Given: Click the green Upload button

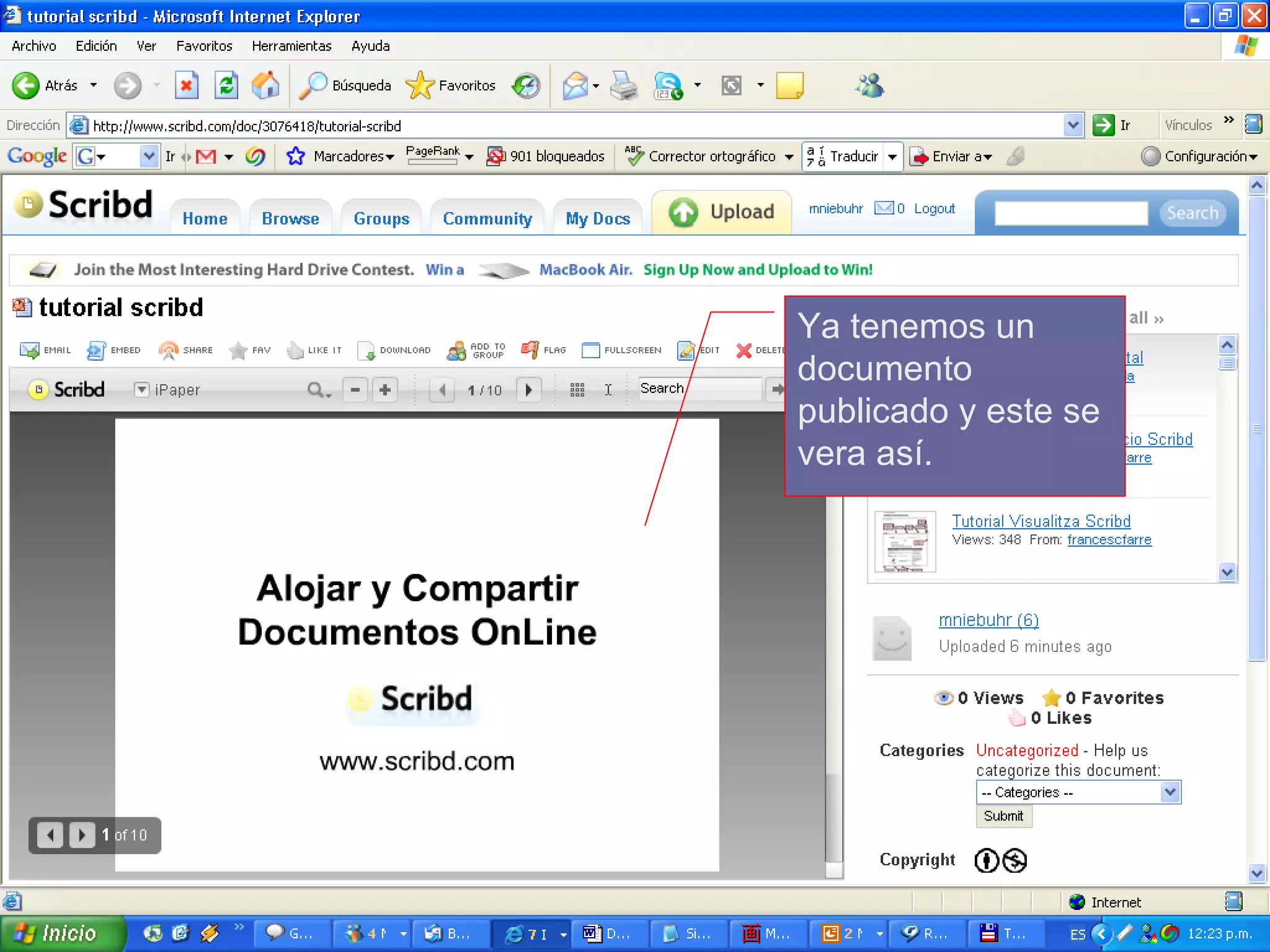Looking at the screenshot, I should coord(722,212).
